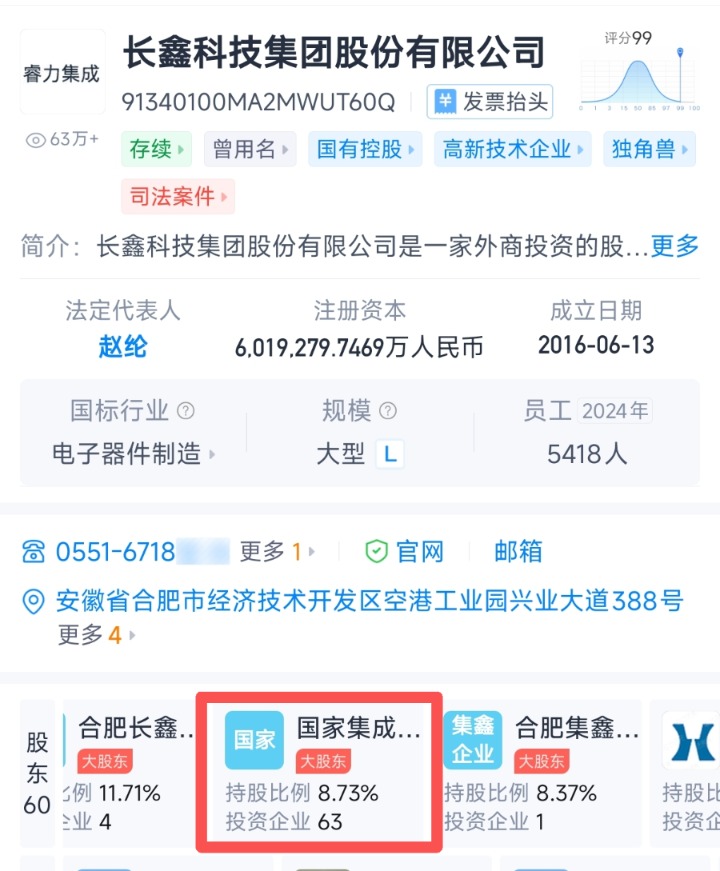Open the 国有控股 tag
Image resolution: width=720 pixels, height=871 pixels.
(x=365, y=149)
